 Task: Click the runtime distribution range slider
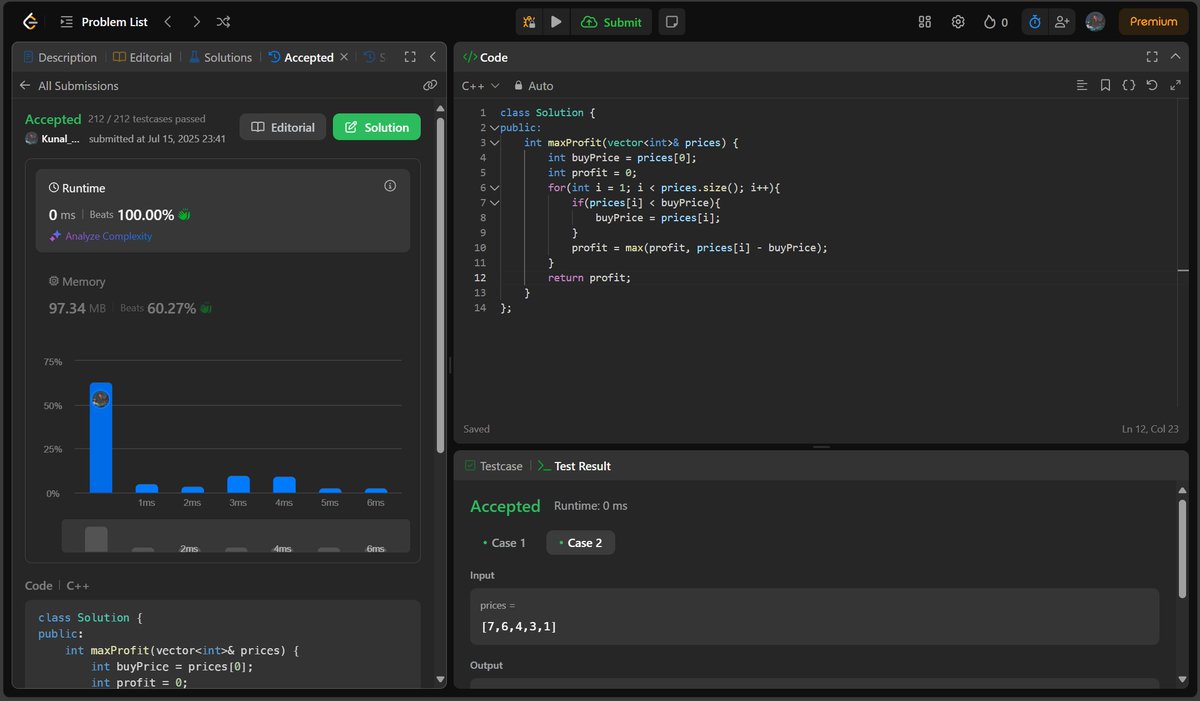(x=236, y=536)
